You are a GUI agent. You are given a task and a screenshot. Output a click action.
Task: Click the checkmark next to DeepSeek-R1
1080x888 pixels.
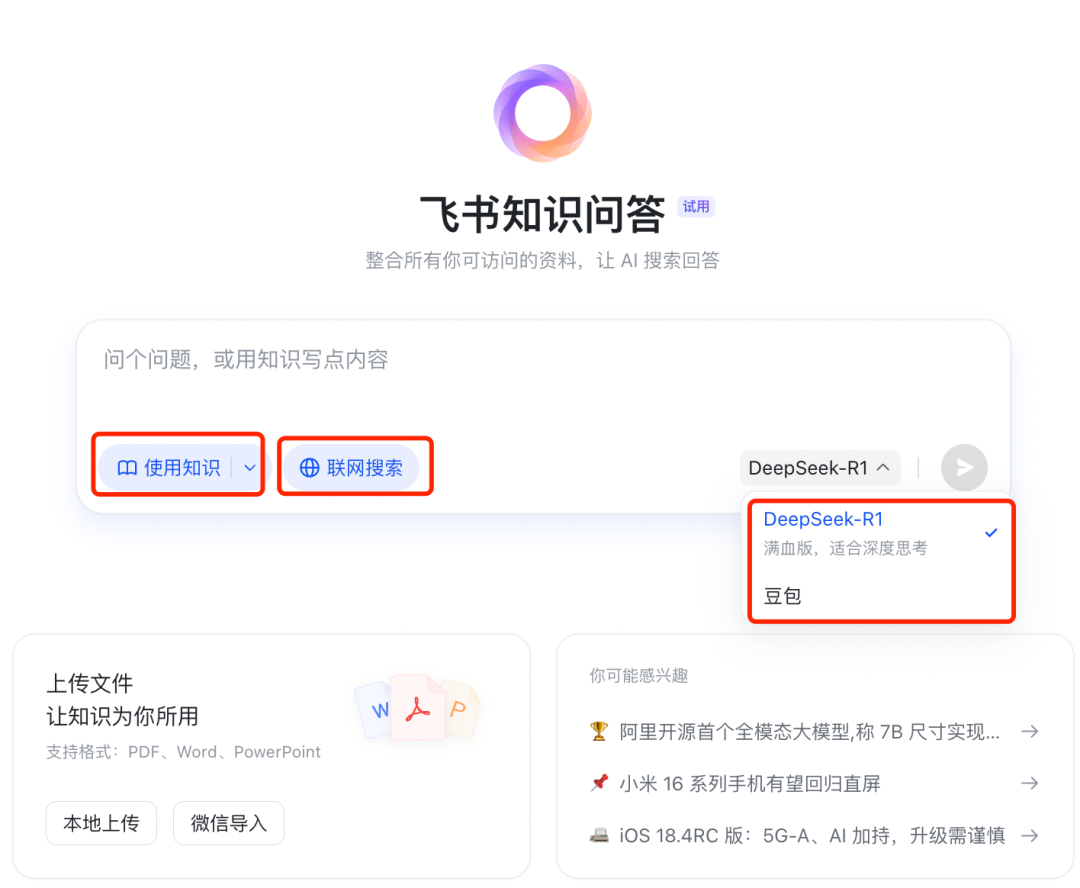[x=991, y=533]
